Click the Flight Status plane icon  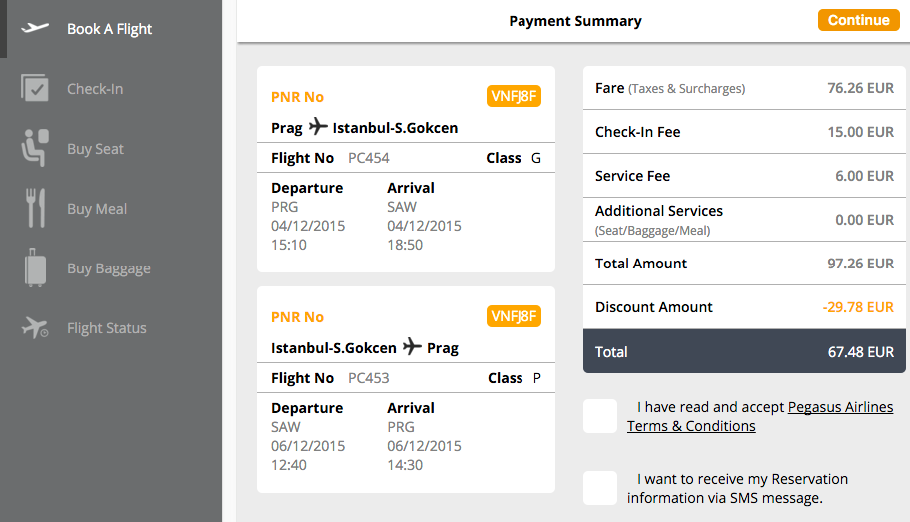pos(35,327)
